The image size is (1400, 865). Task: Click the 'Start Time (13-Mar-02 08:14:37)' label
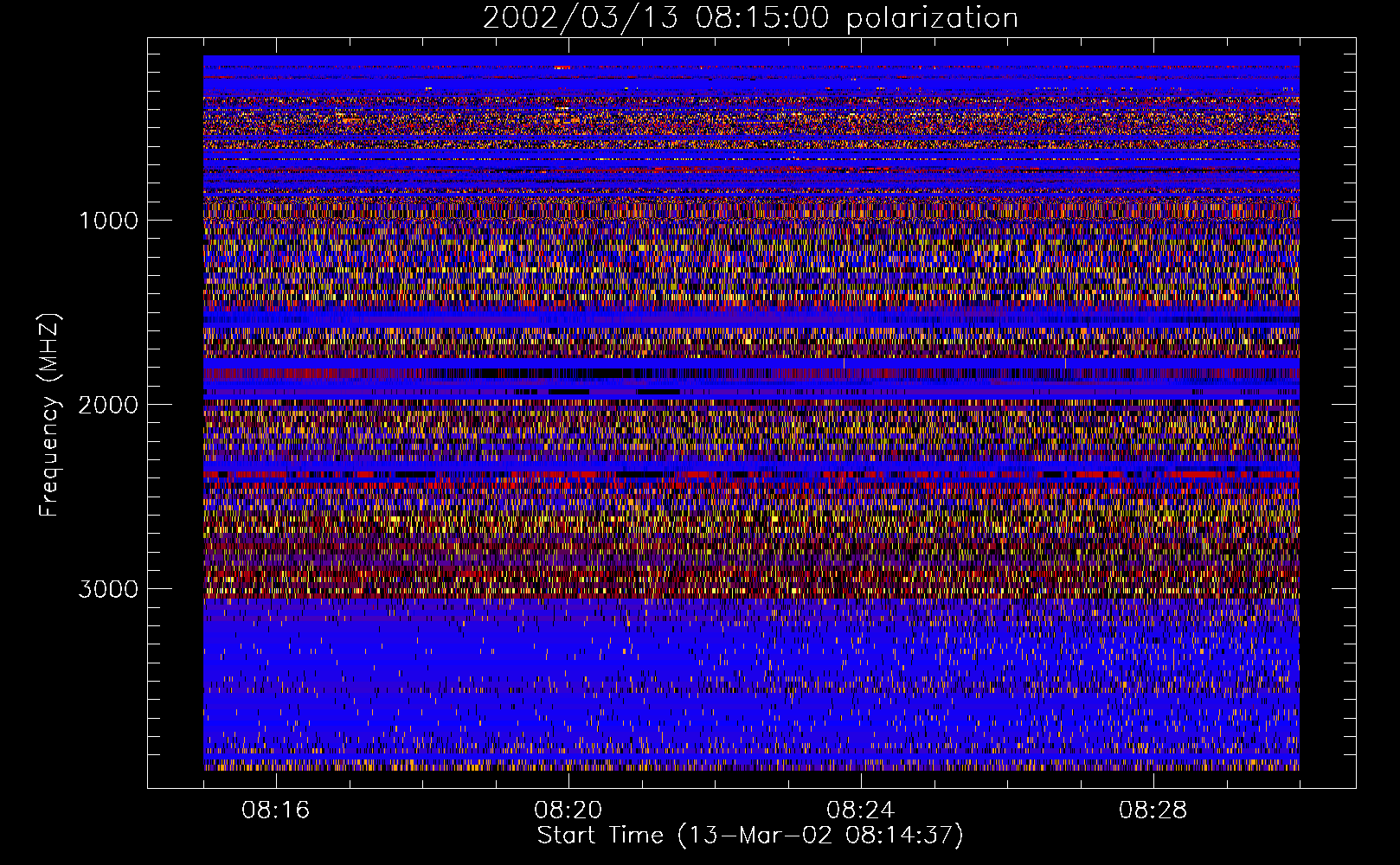click(750, 836)
